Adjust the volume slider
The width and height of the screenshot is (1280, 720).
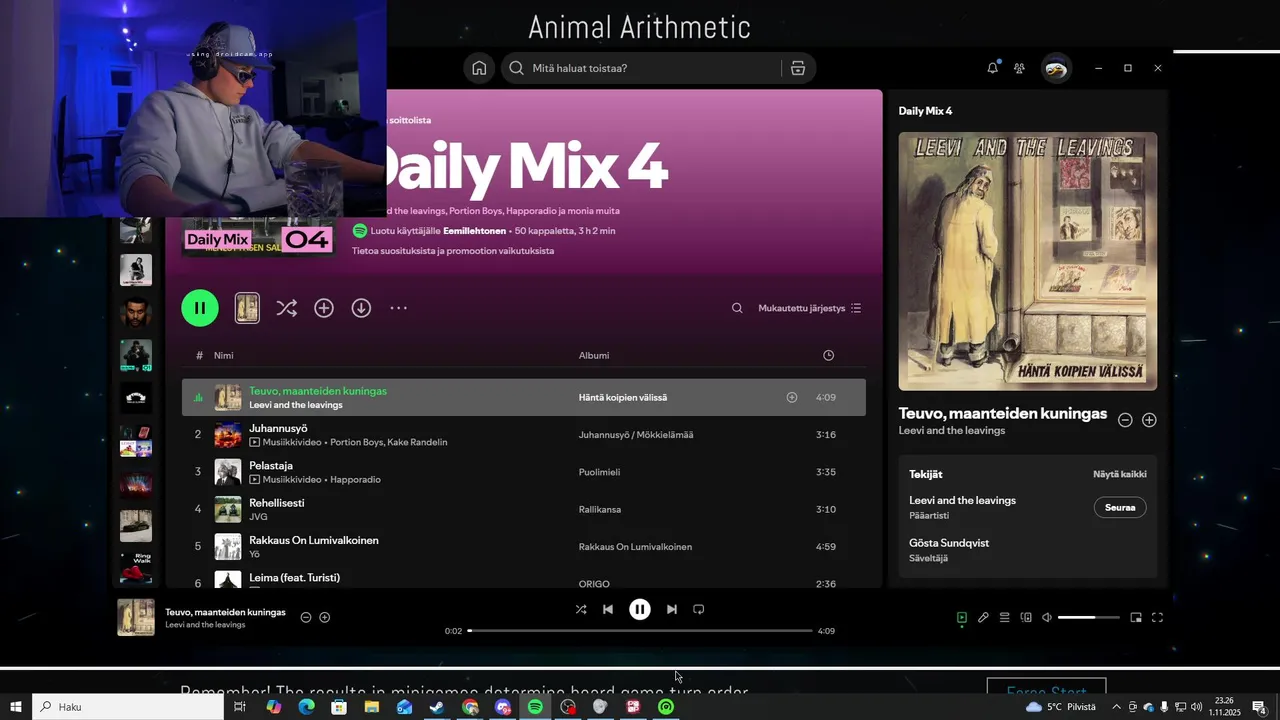click(x=1089, y=617)
